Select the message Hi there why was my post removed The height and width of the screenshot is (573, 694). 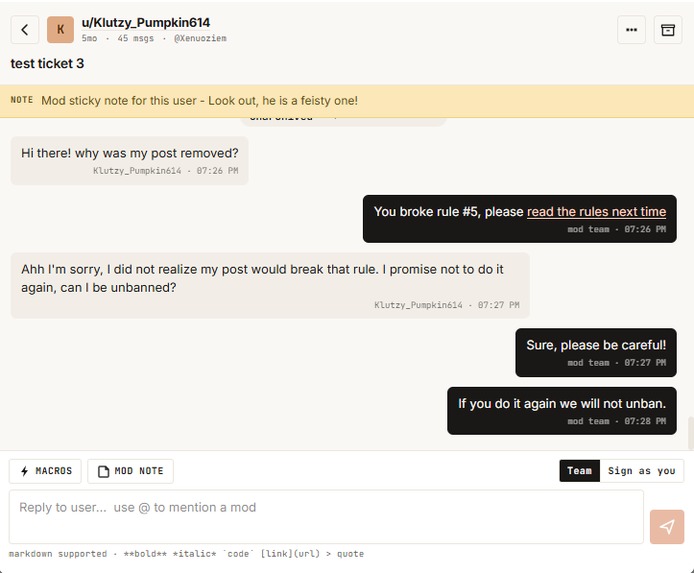130,161
